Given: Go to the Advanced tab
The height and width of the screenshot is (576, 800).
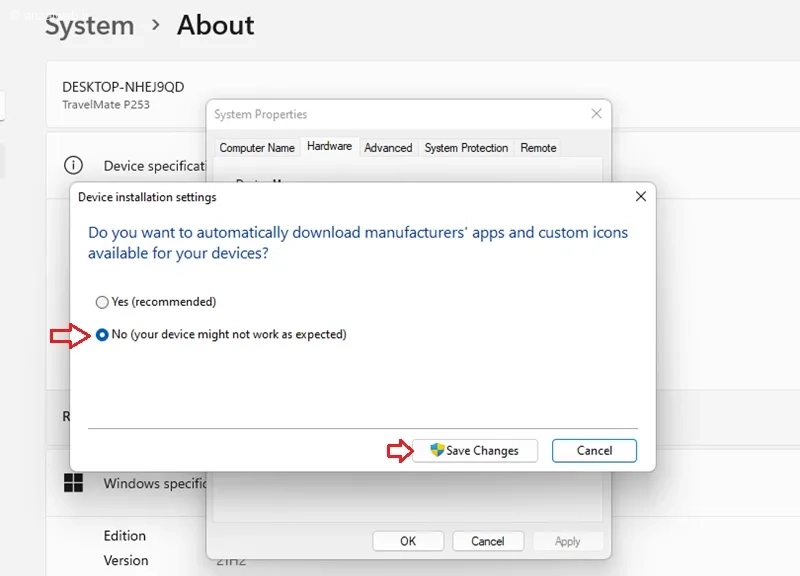Looking at the screenshot, I should 388,148.
